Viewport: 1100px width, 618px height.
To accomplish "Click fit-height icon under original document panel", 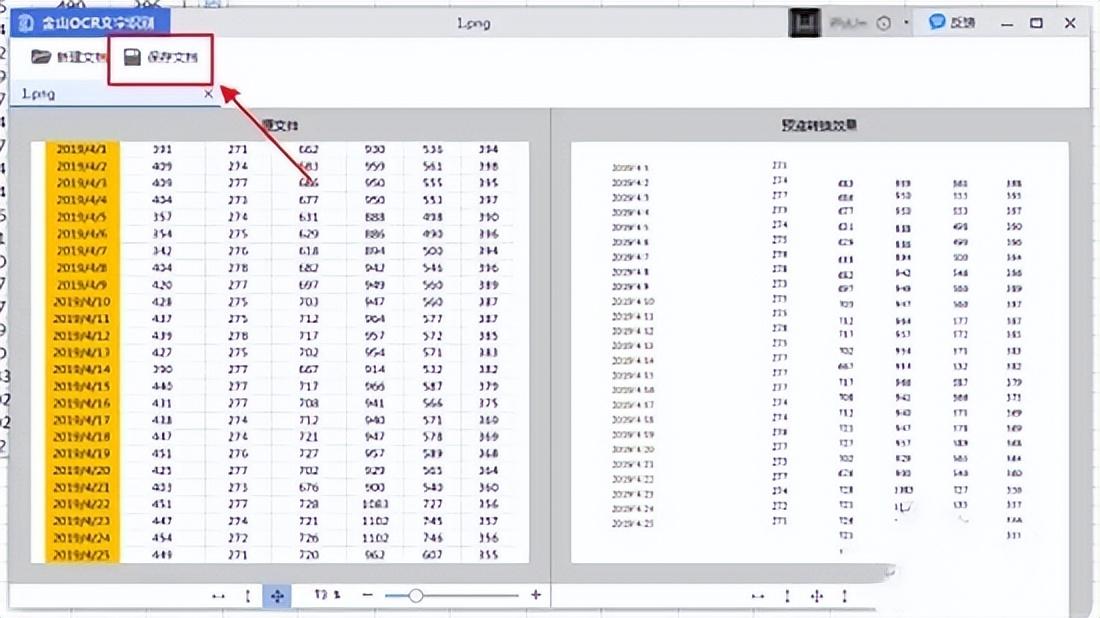I will click(248, 596).
